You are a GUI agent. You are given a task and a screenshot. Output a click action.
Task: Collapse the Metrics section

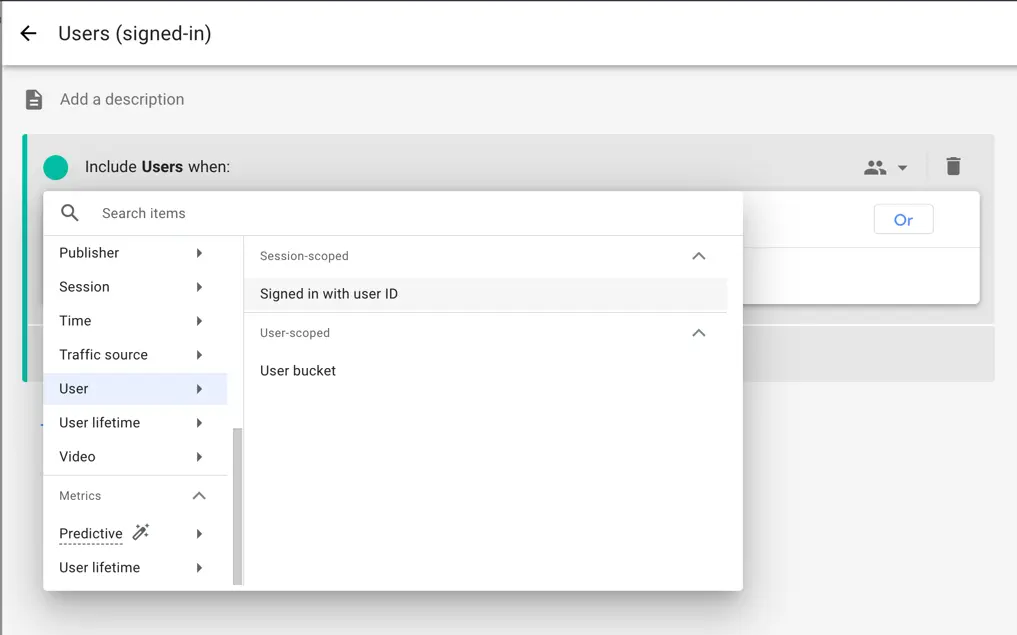click(x=199, y=496)
